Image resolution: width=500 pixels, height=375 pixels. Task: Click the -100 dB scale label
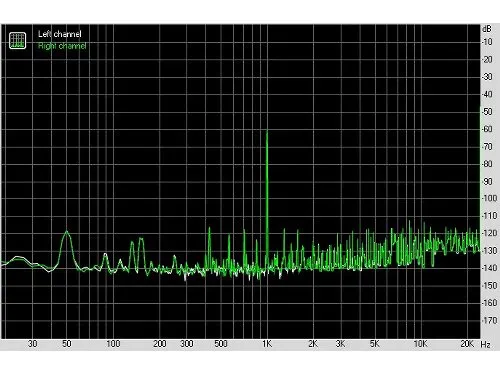coord(489,198)
